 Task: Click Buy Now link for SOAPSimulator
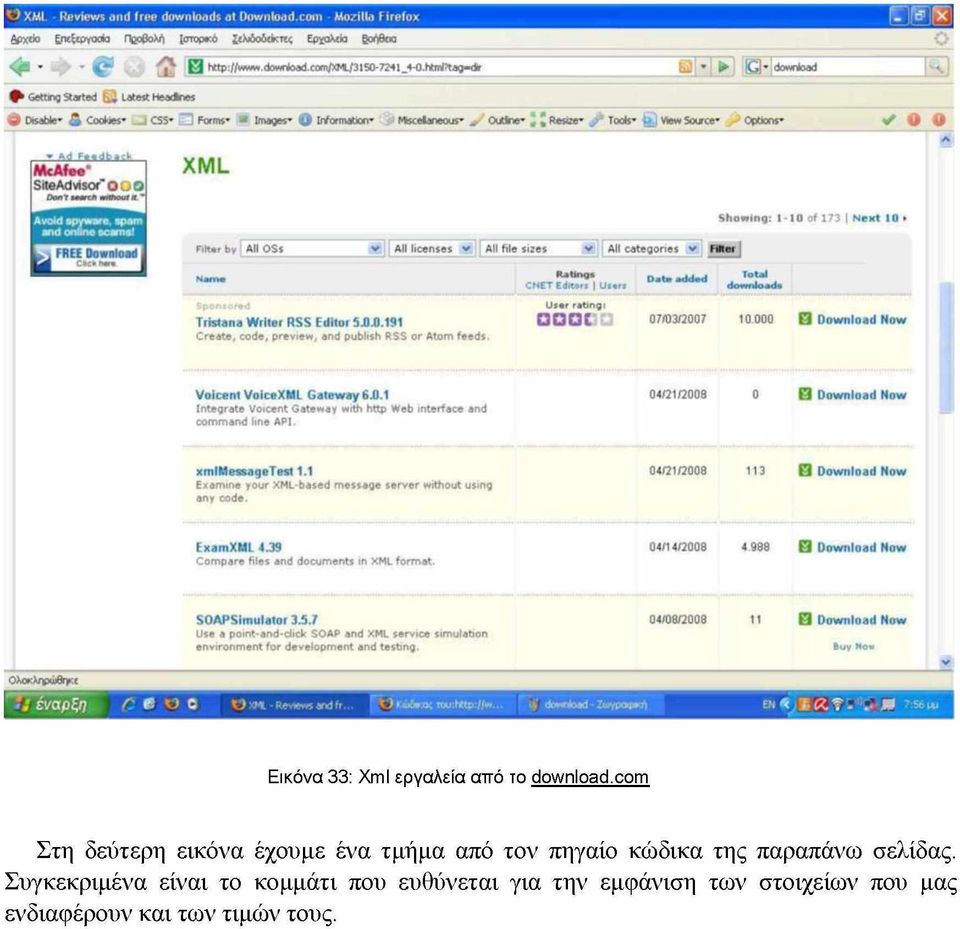tap(853, 646)
